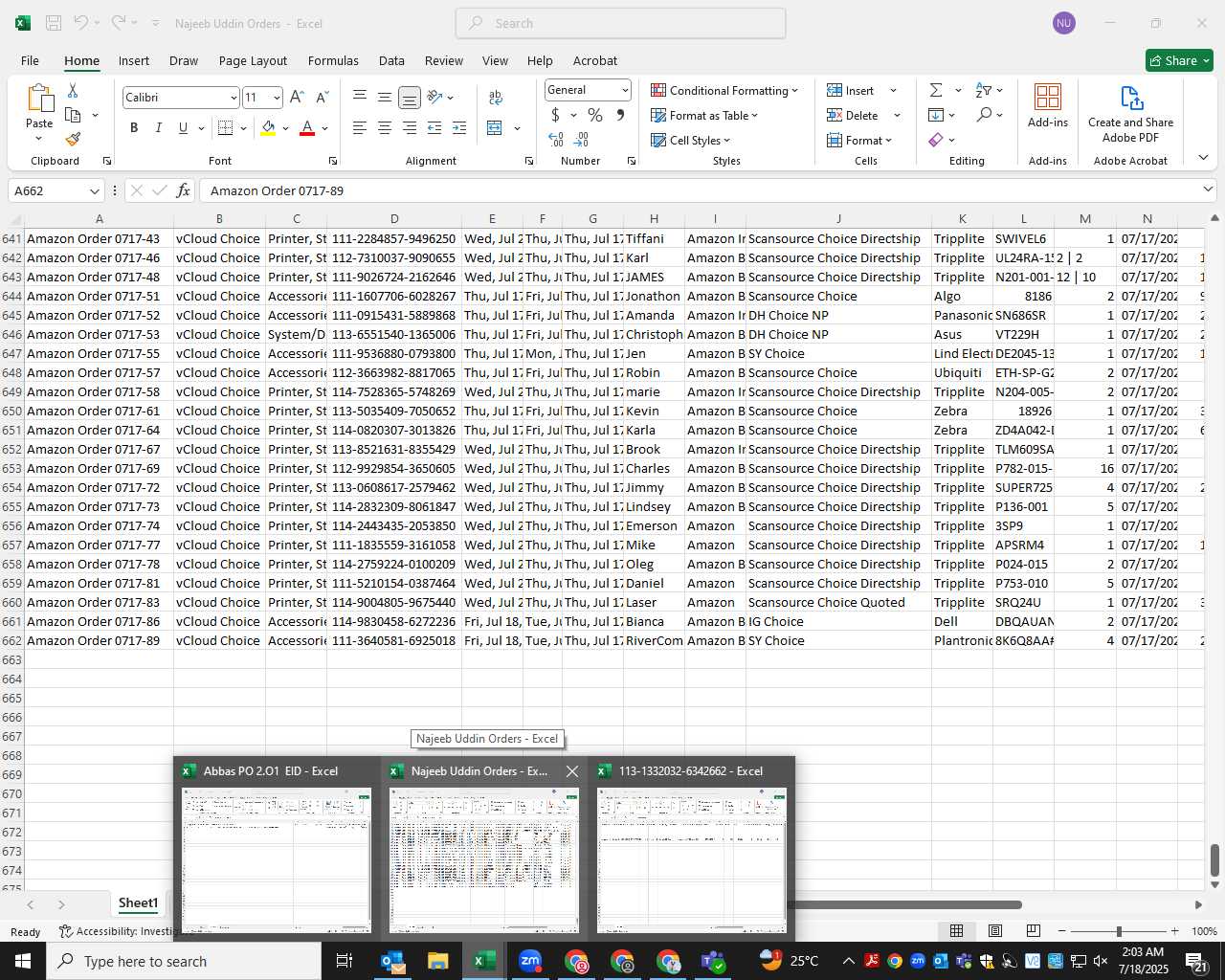1225x980 pixels.
Task: Click the Fill down icon
Action: [x=936, y=115]
